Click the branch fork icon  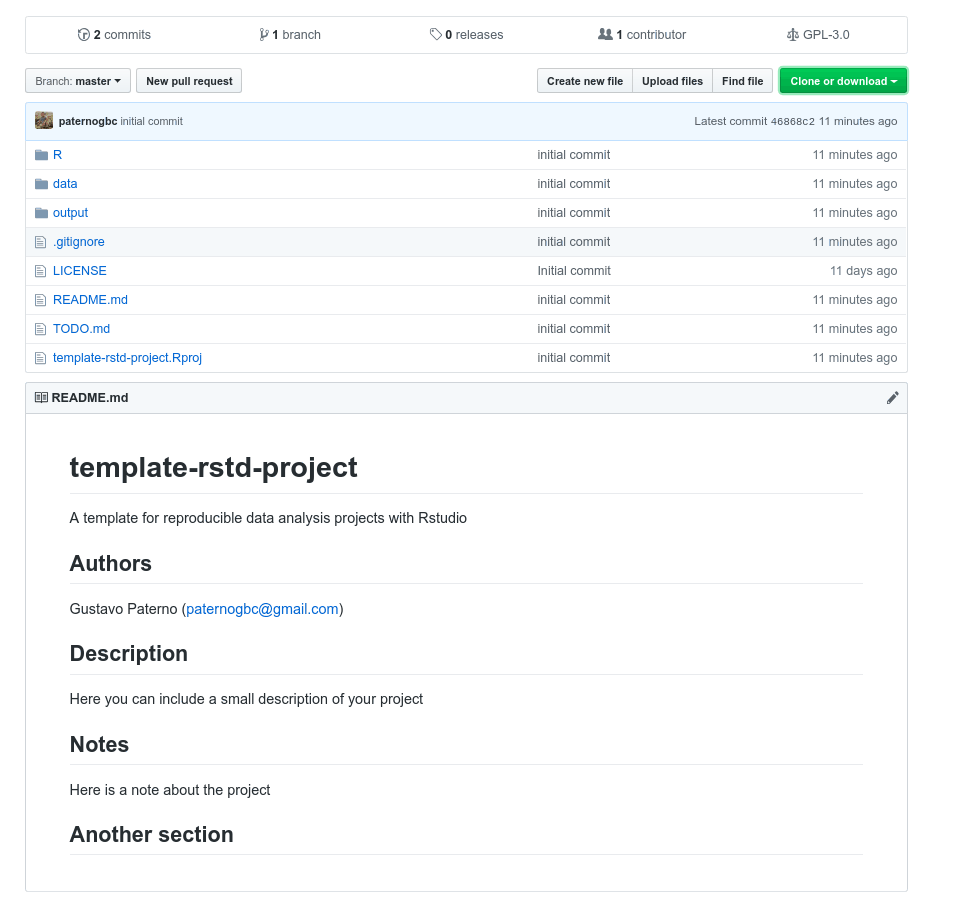pos(264,35)
